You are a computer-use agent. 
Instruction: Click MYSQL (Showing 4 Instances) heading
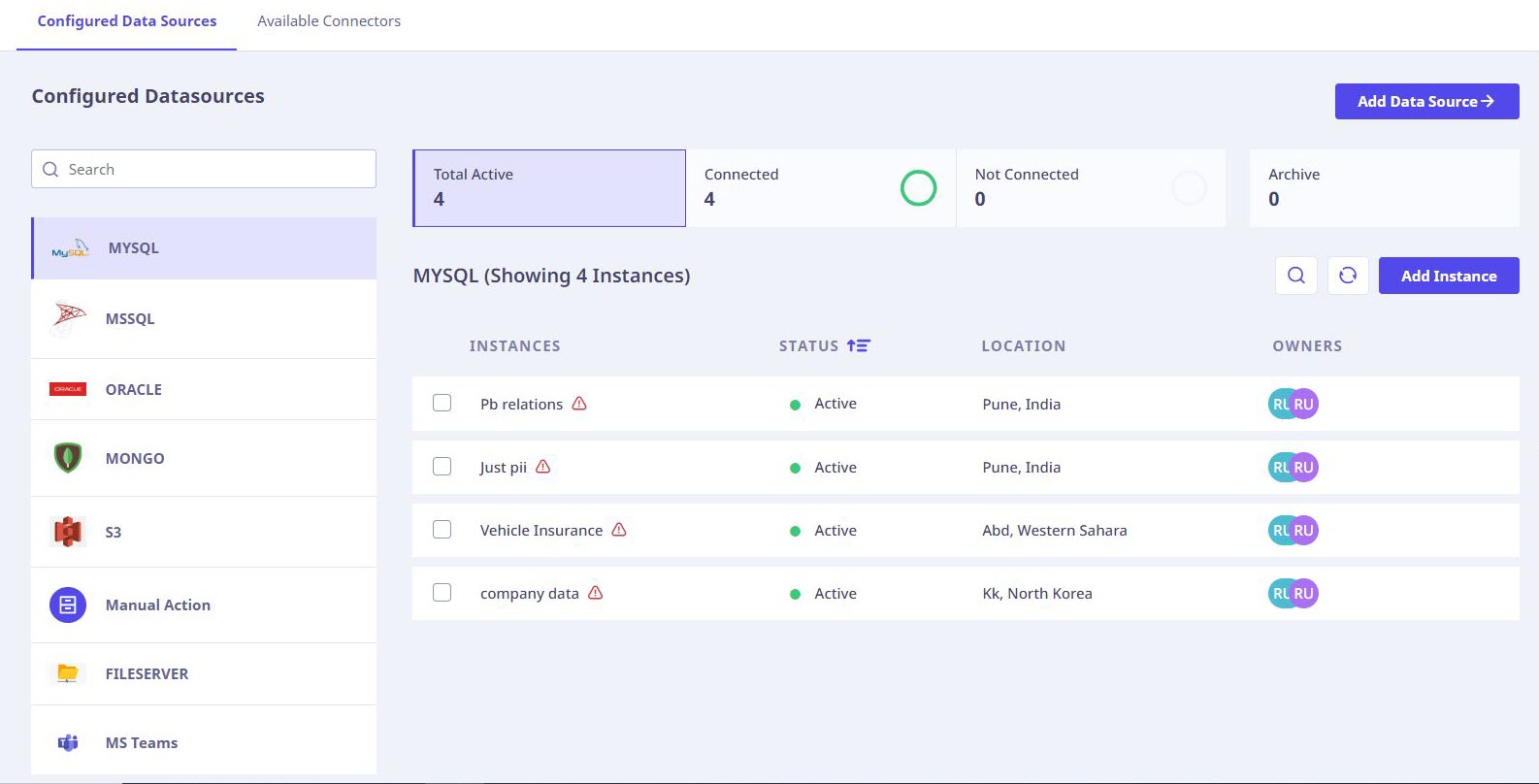point(551,276)
